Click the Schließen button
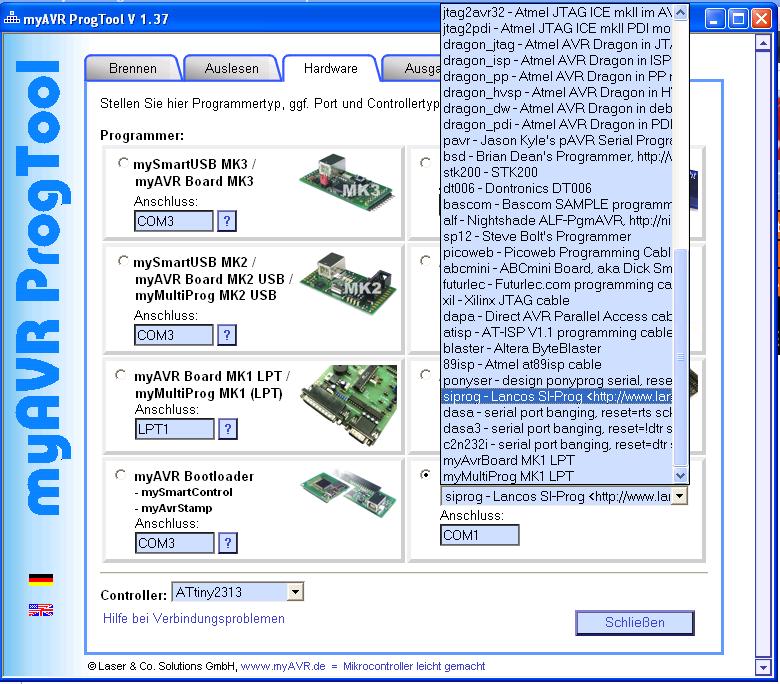The height and width of the screenshot is (684, 780). point(635,623)
